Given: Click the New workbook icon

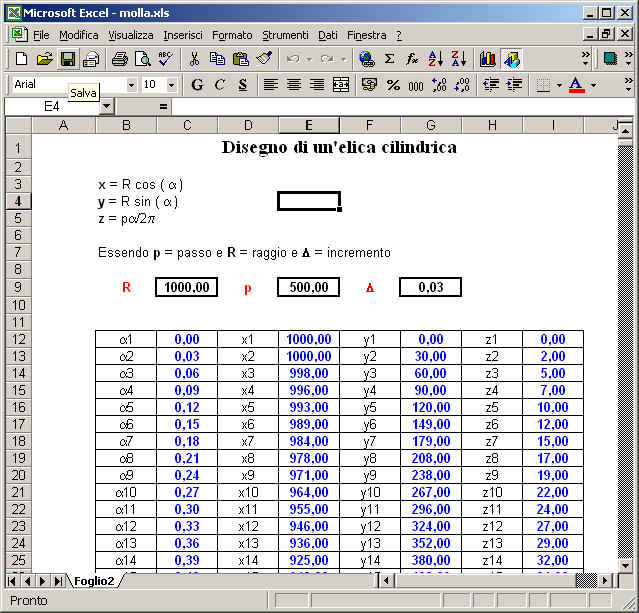Looking at the screenshot, I should click(21, 59).
